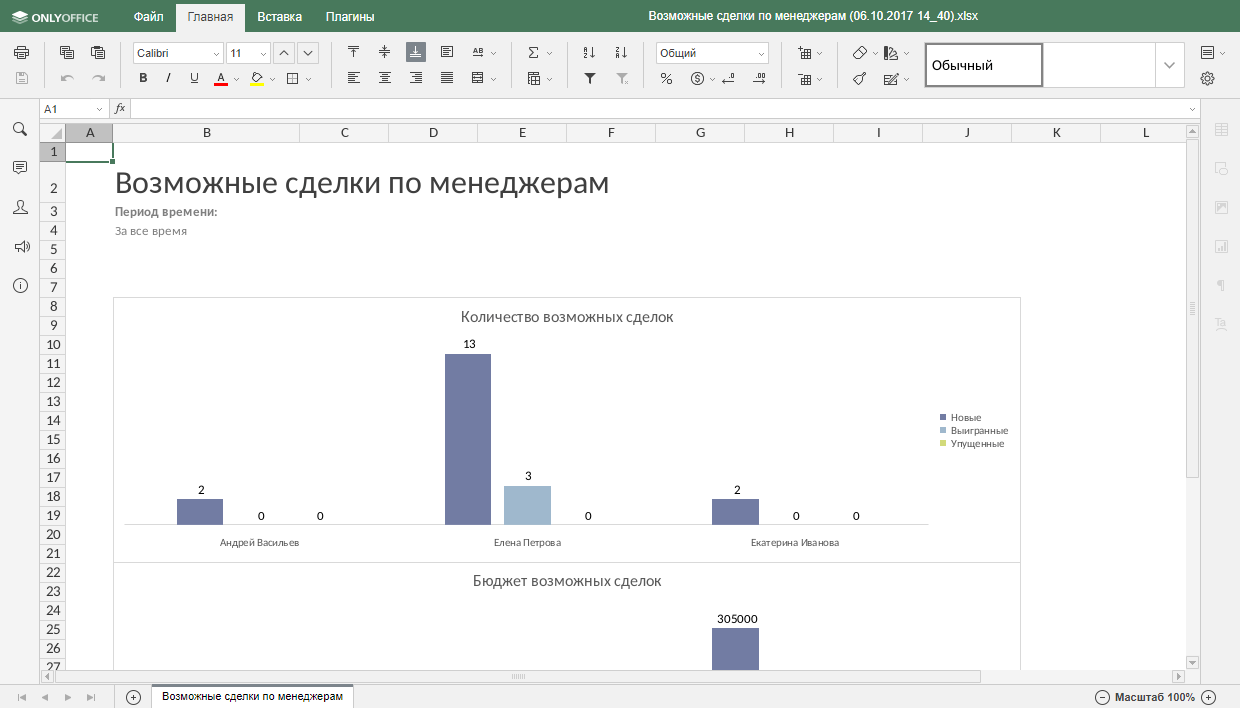Select the Возможные сделки по менеджерам sheet tab

point(252,696)
